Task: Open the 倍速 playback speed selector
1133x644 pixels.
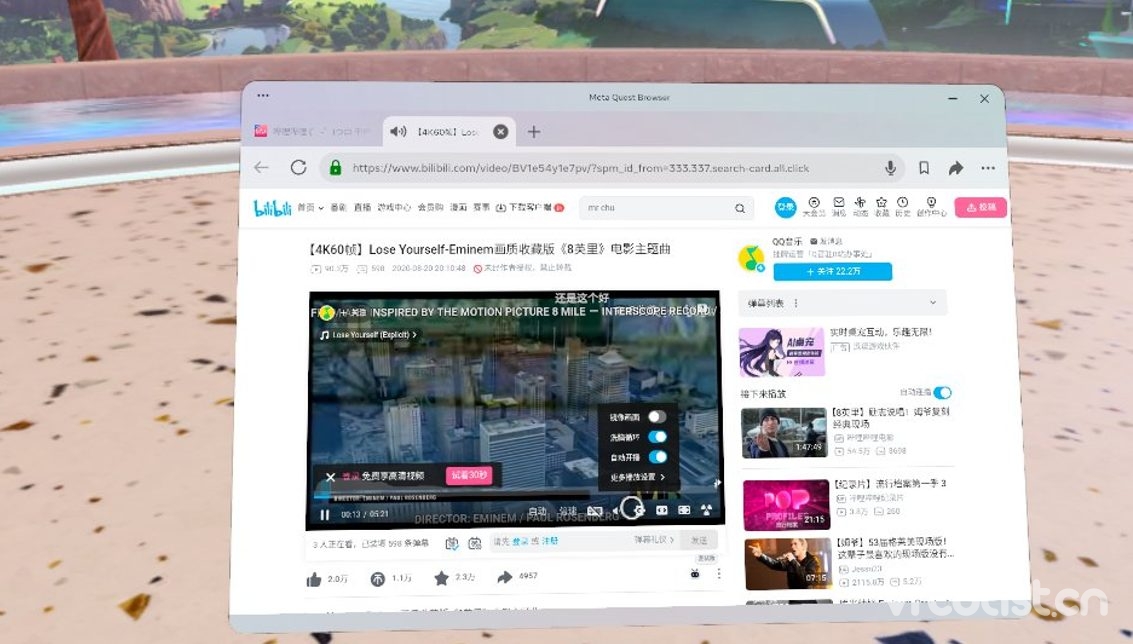Action: point(569,511)
